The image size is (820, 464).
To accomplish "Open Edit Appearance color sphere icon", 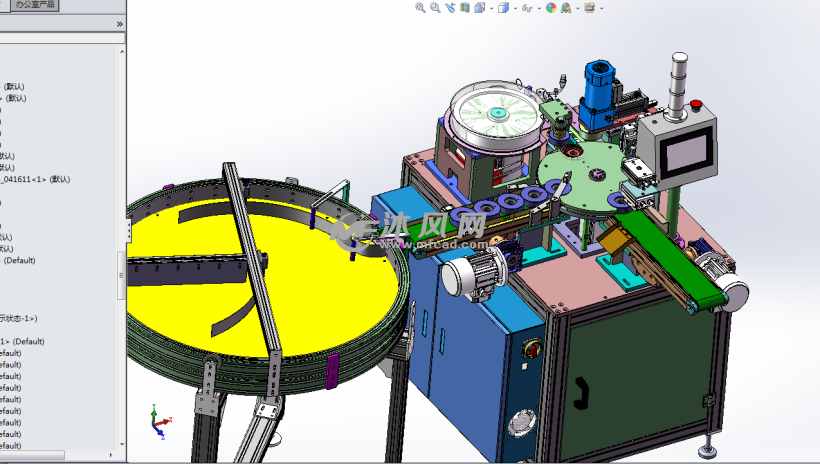I will pos(550,8).
